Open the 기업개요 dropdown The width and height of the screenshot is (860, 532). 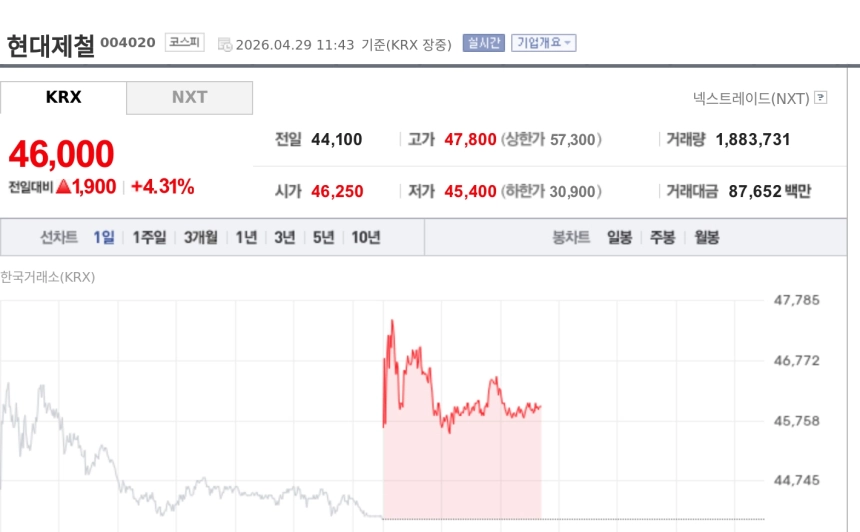coord(543,43)
